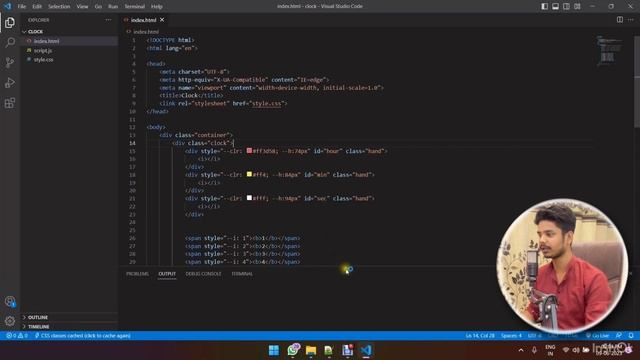
Task: Open the Manage gear icon
Action: coord(10,321)
